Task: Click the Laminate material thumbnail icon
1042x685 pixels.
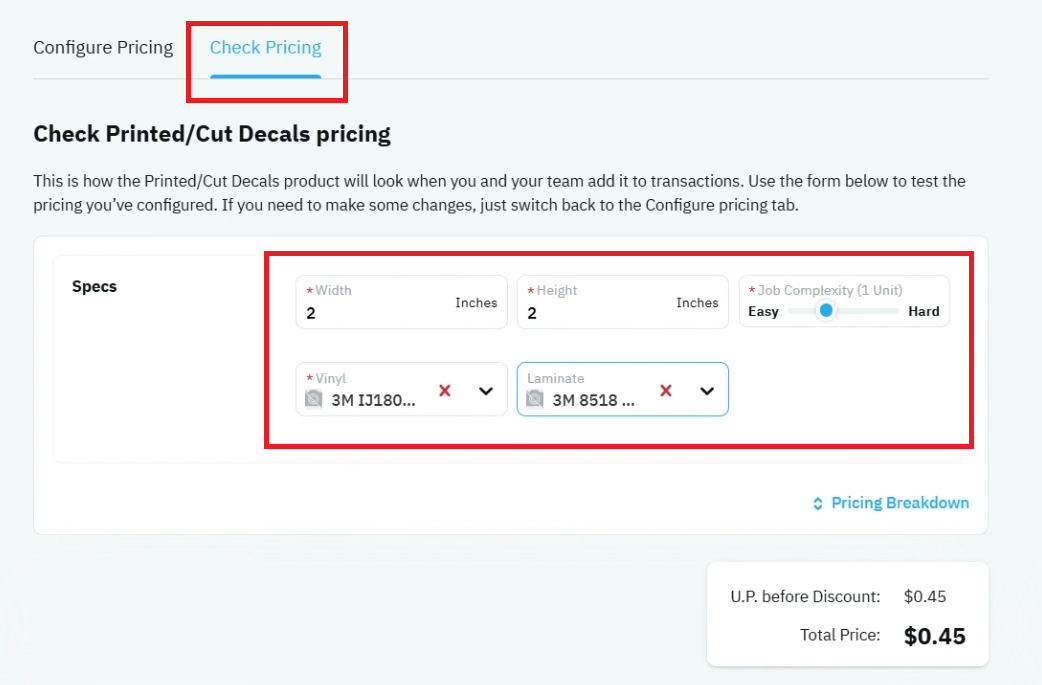Action: click(535, 399)
